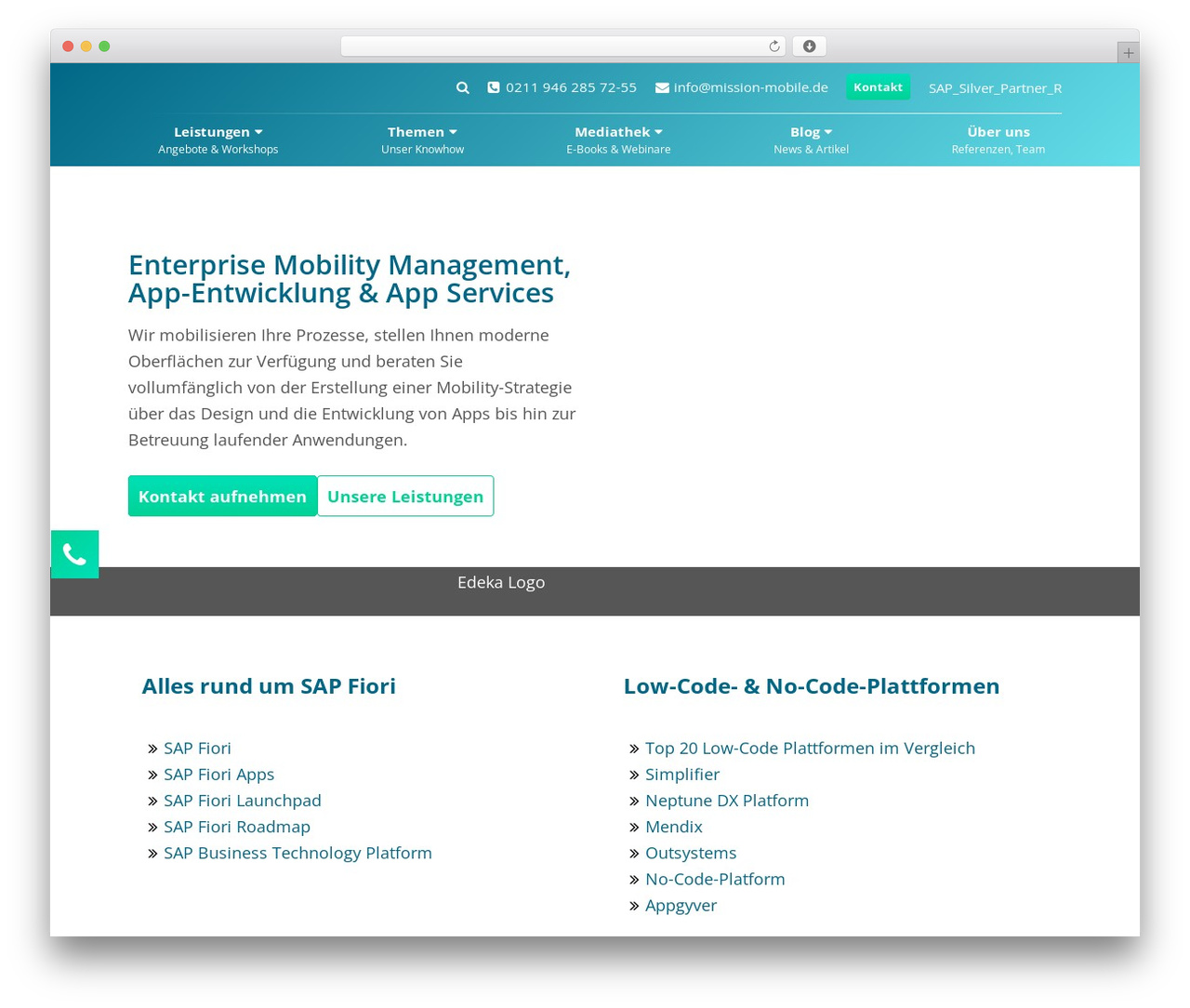Open the SAP Fiori Apps link
Image resolution: width=1190 pixels, height=1008 pixels.
pos(218,775)
